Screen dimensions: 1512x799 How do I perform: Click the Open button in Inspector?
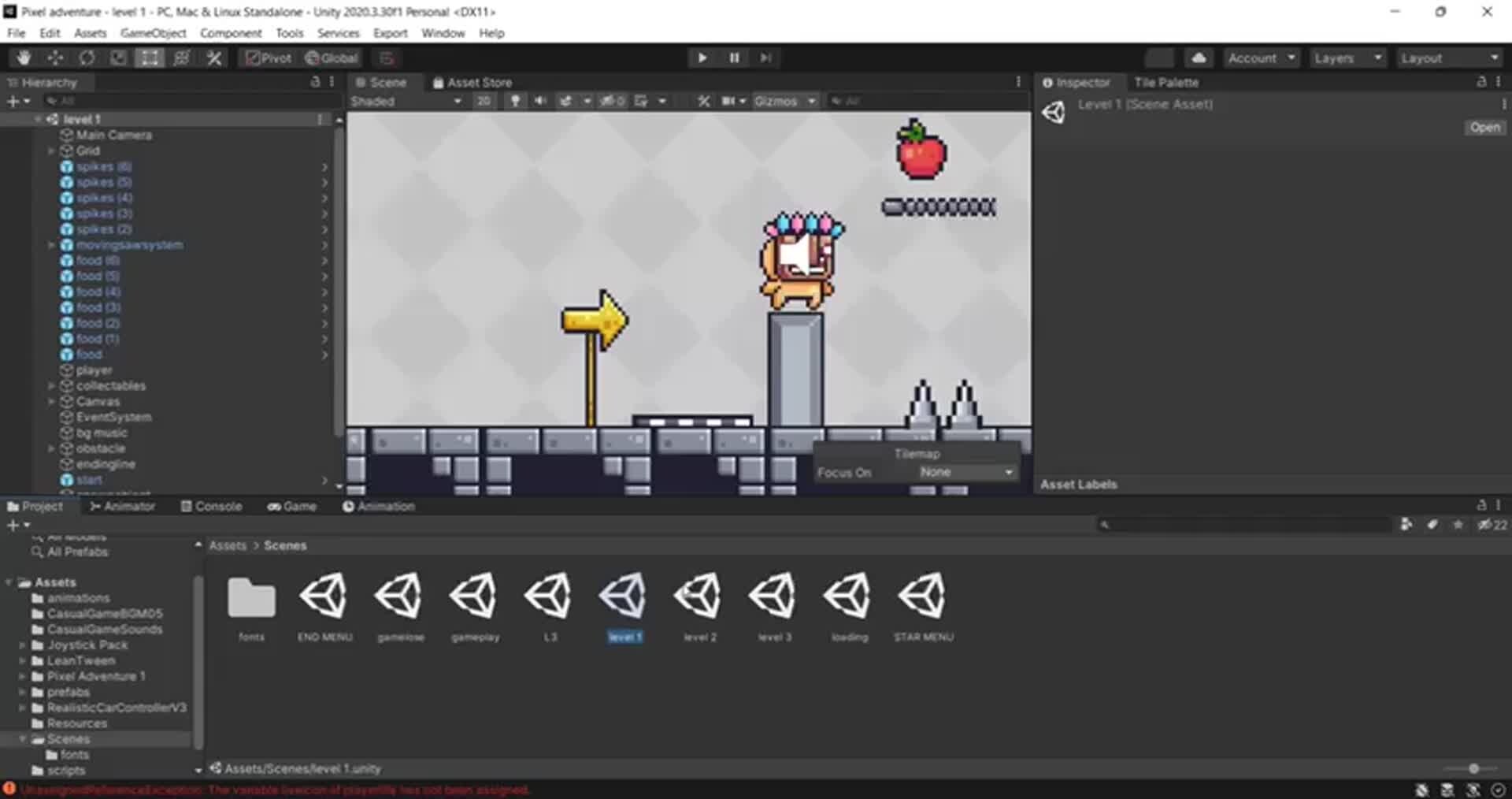(x=1484, y=127)
